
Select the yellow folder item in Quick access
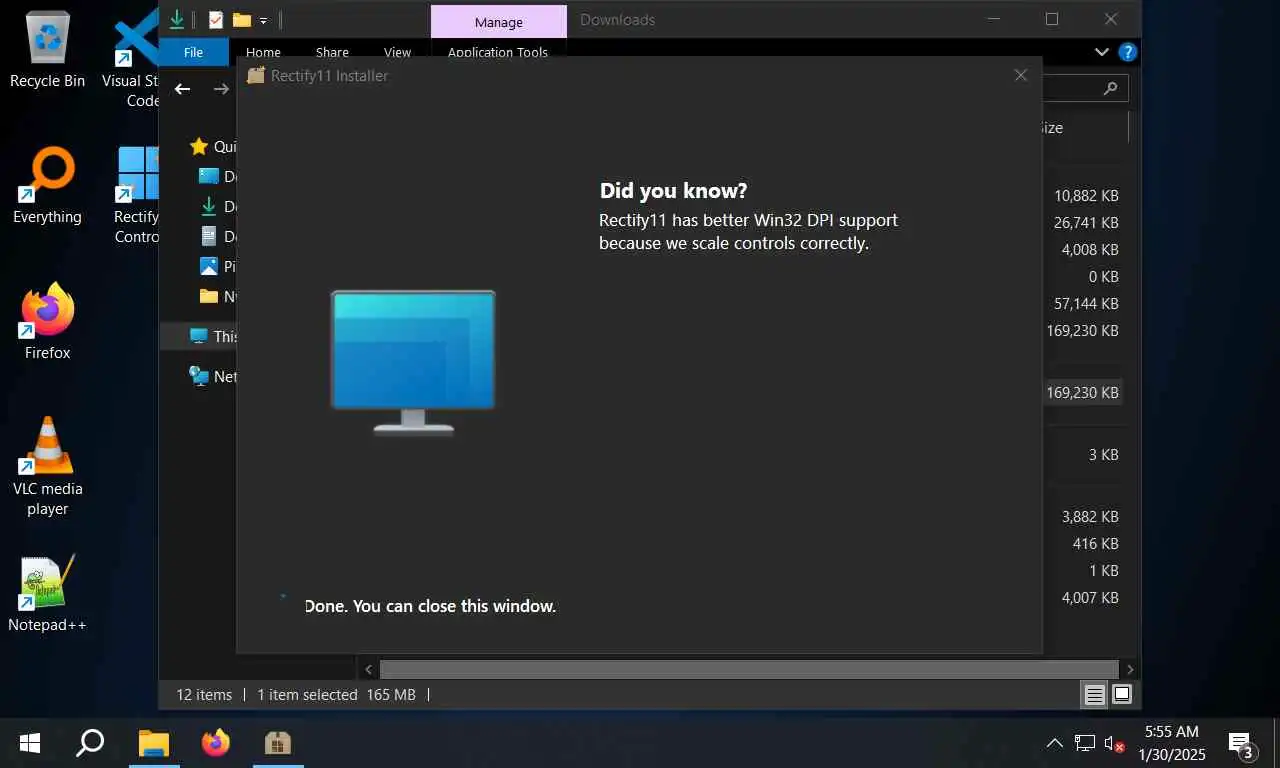217,296
